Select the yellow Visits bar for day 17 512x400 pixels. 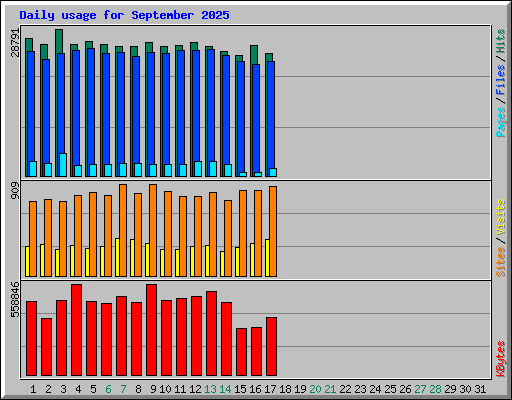click(267, 258)
